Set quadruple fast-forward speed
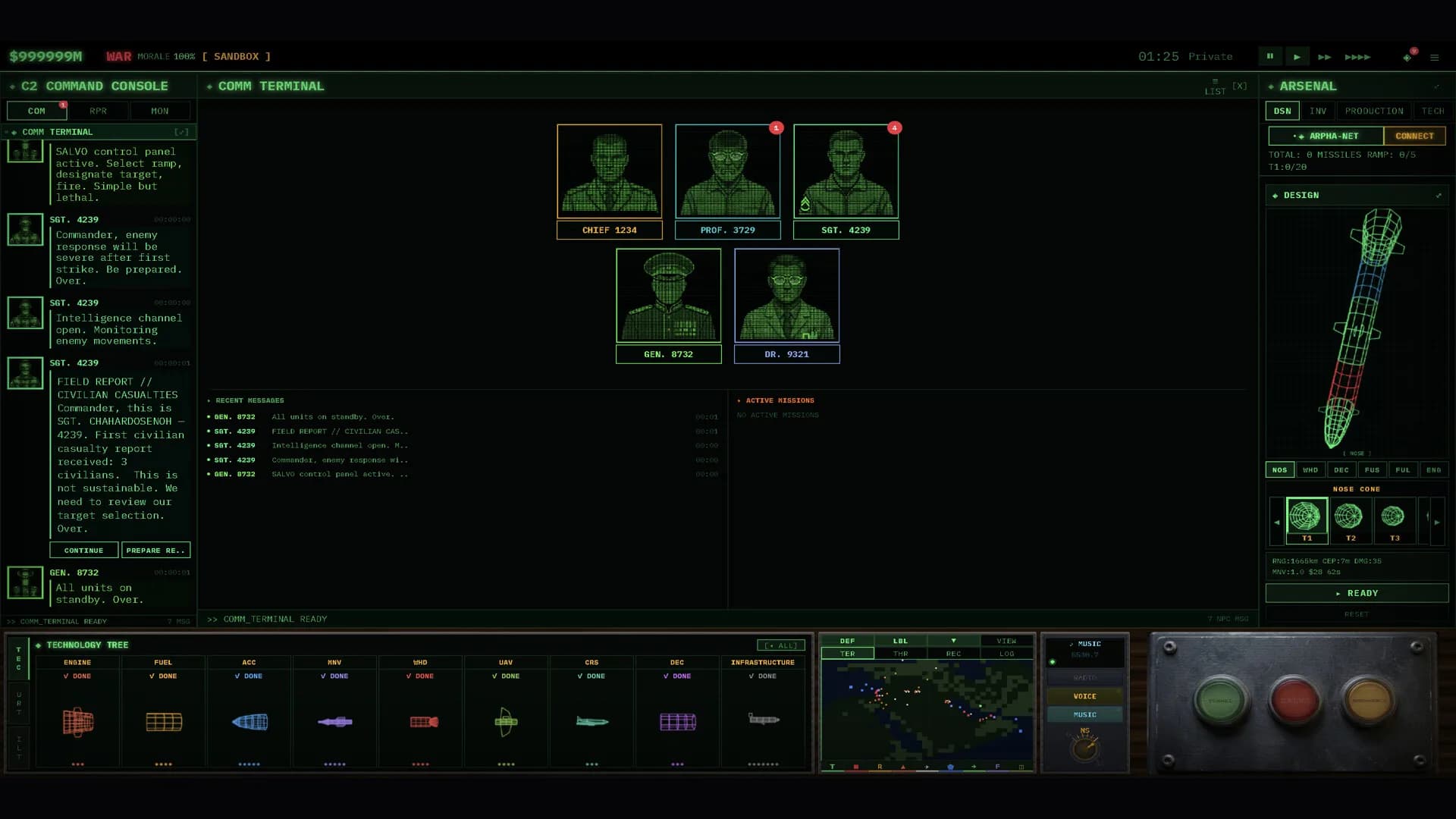This screenshot has width=1456, height=819. (1357, 57)
